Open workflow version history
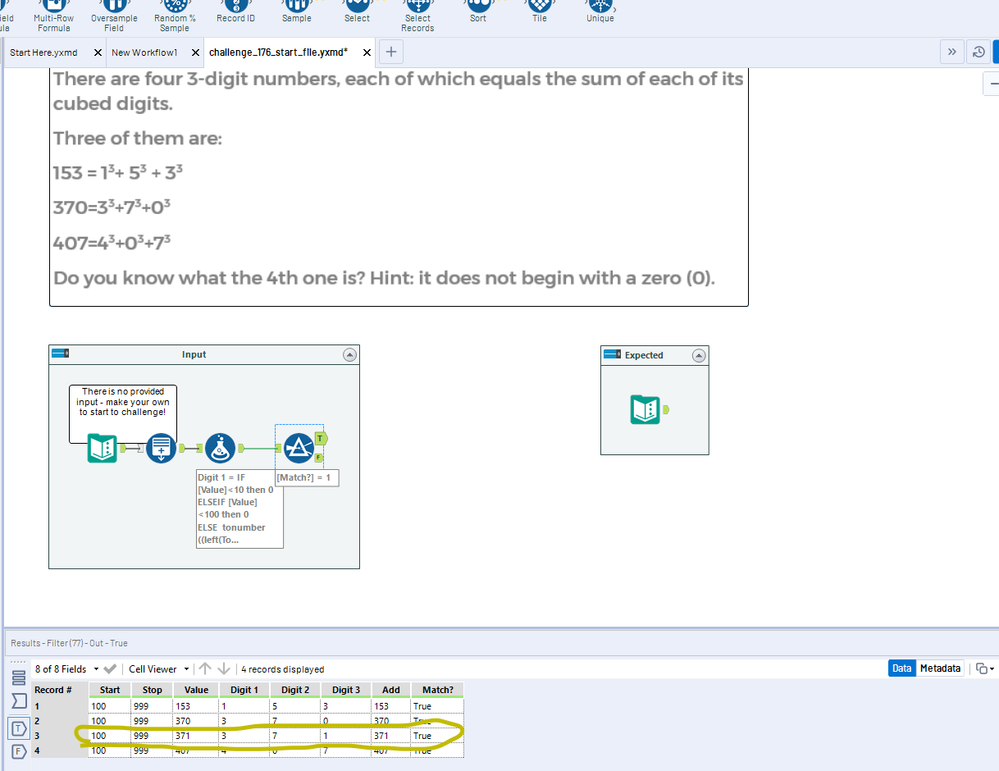 point(979,52)
